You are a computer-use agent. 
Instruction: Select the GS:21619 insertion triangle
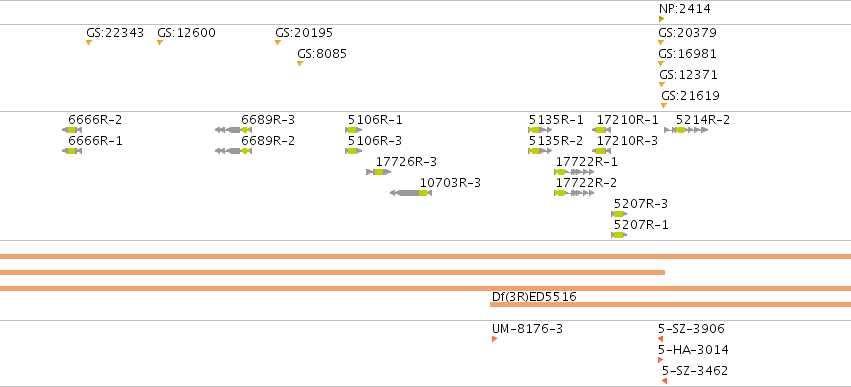coord(664,106)
